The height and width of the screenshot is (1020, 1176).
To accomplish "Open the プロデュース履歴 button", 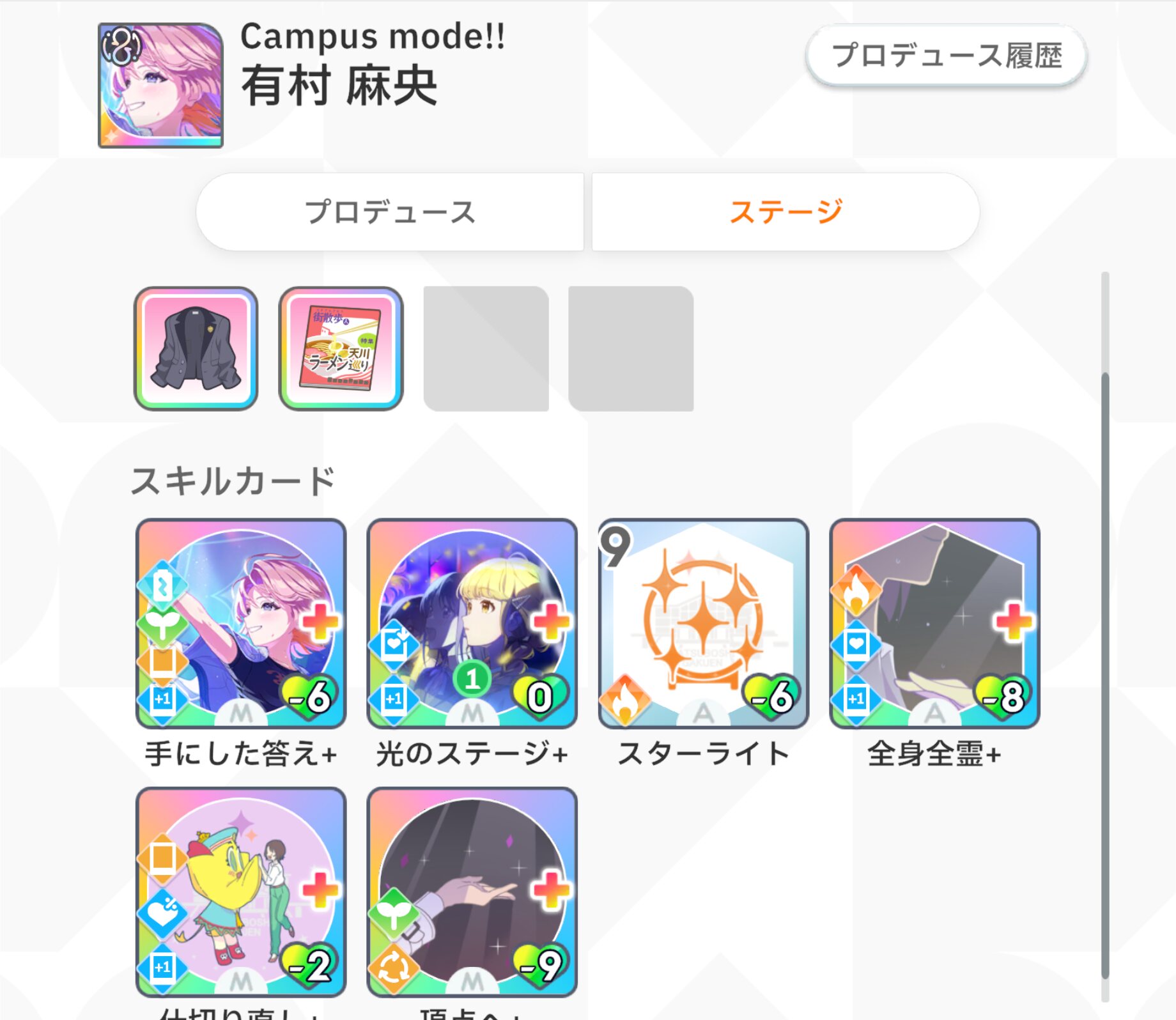I will coord(946,56).
